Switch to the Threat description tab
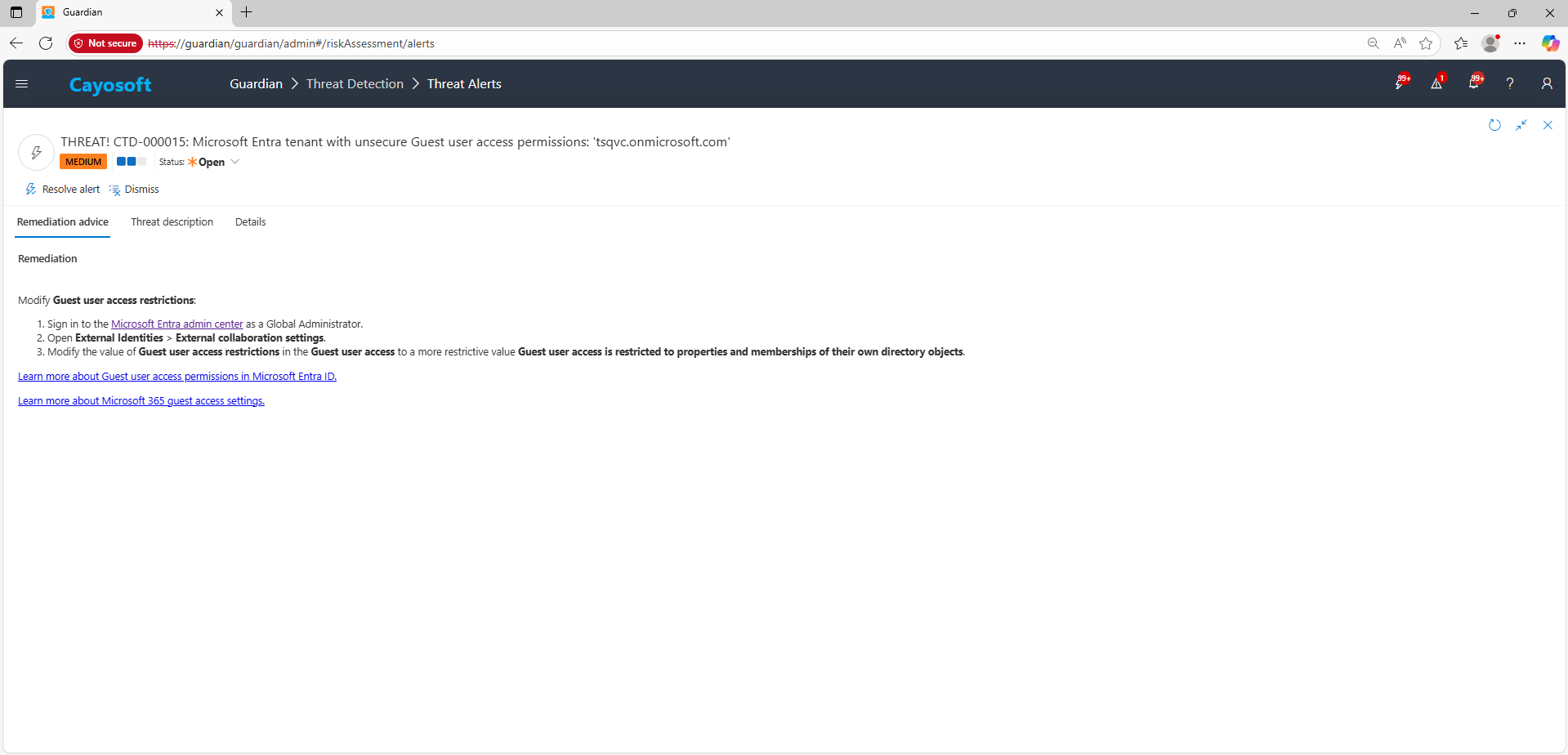Screen dimensions: 1568x755 point(172,222)
